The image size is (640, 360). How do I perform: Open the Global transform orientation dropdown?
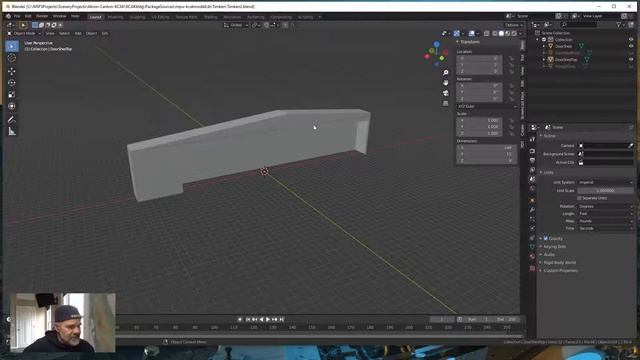pyautogui.click(x=236, y=25)
